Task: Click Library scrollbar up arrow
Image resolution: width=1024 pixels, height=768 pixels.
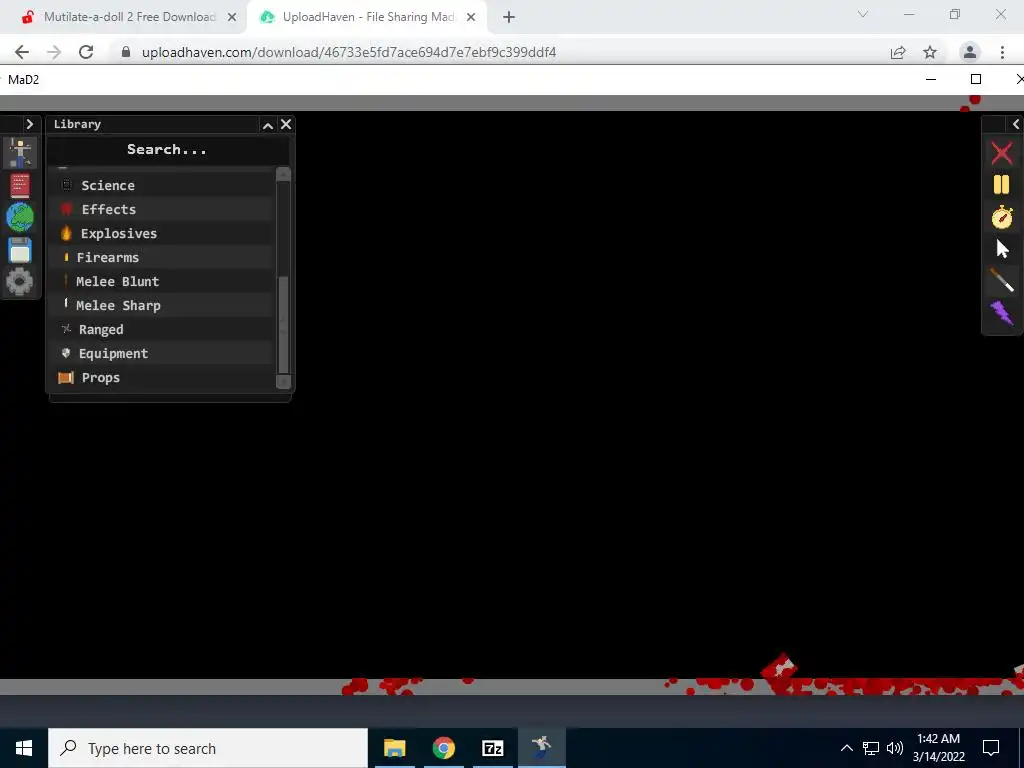Action: 283,174
